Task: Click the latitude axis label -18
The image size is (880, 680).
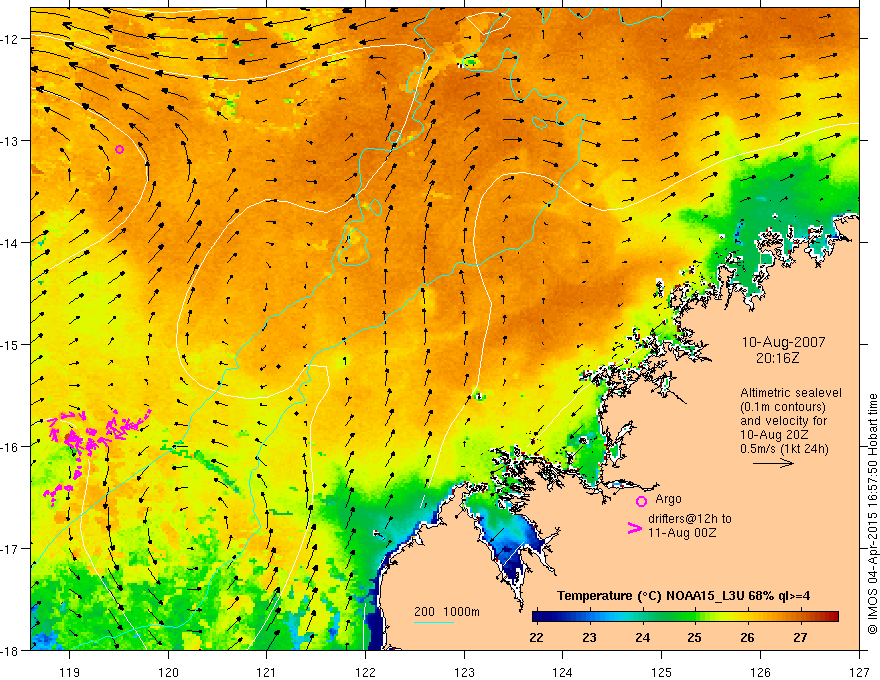Action: pyautogui.click(x=11, y=650)
